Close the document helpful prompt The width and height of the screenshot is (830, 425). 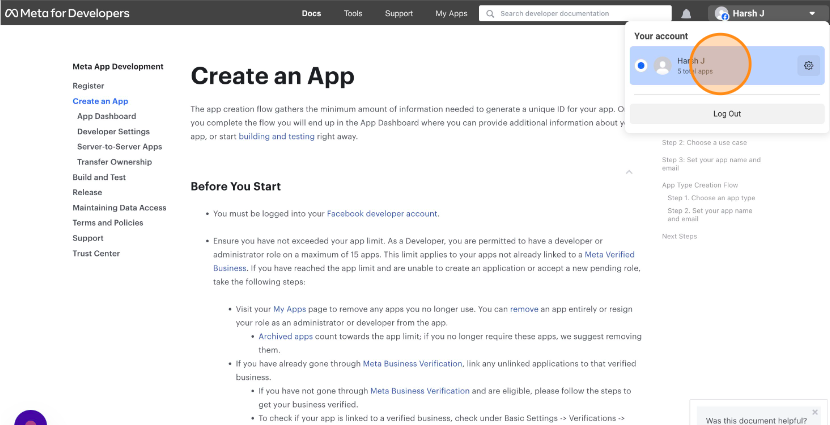815,412
